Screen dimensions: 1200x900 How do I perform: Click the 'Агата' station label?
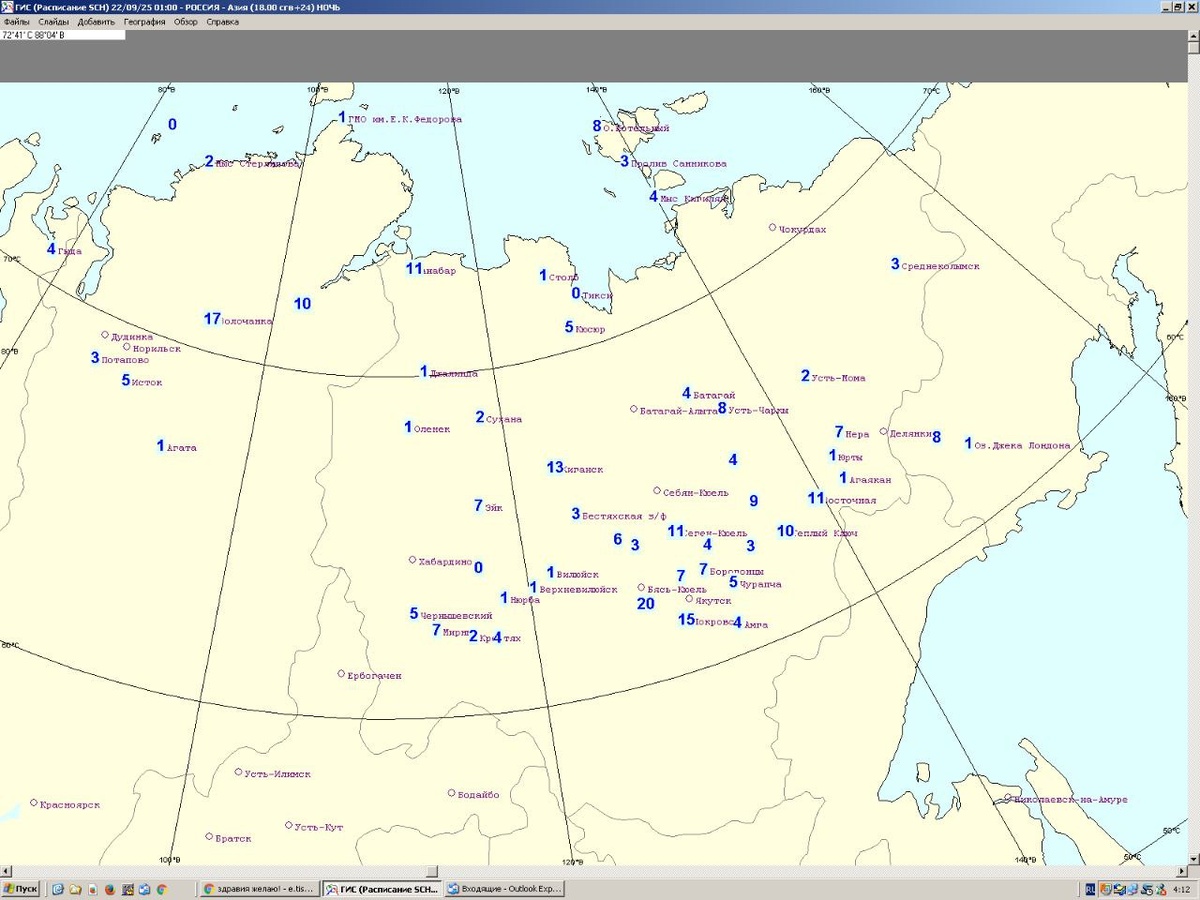(x=182, y=448)
